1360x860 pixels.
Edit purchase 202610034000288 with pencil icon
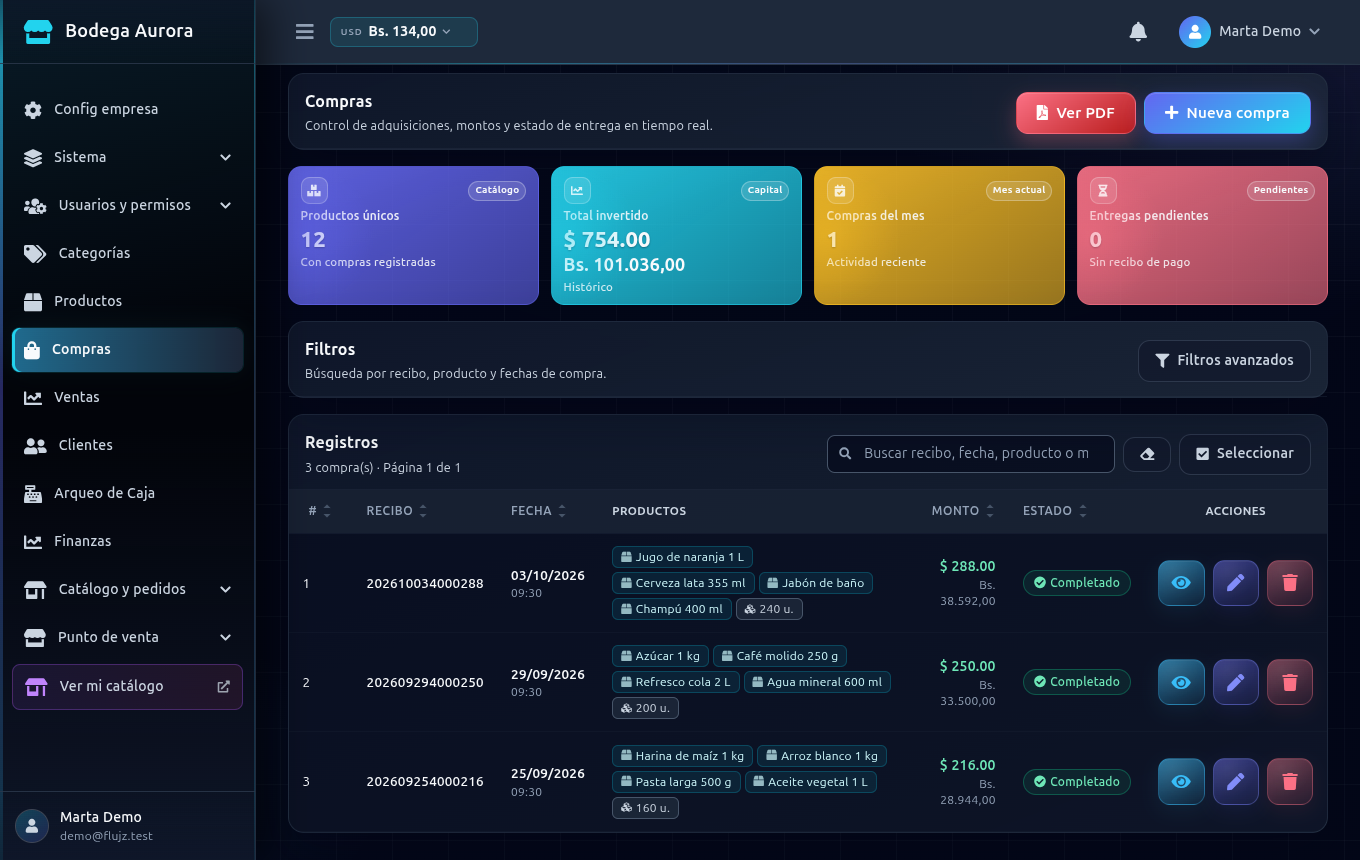(x=1236, y=583)
